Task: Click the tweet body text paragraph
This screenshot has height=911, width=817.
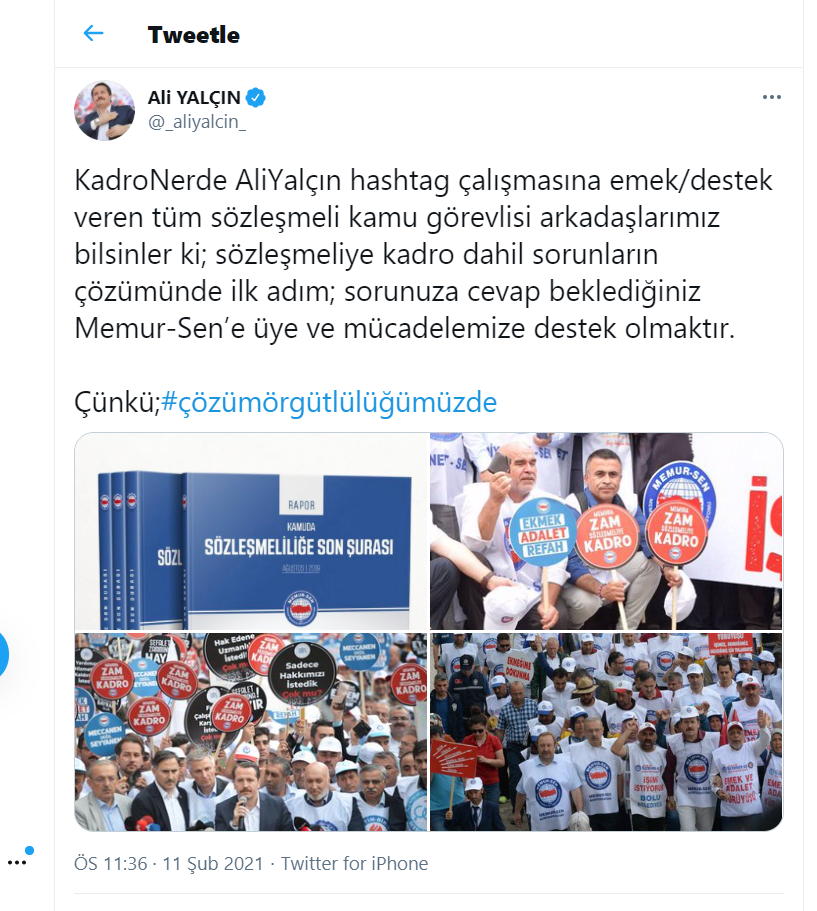Action: 423,254
